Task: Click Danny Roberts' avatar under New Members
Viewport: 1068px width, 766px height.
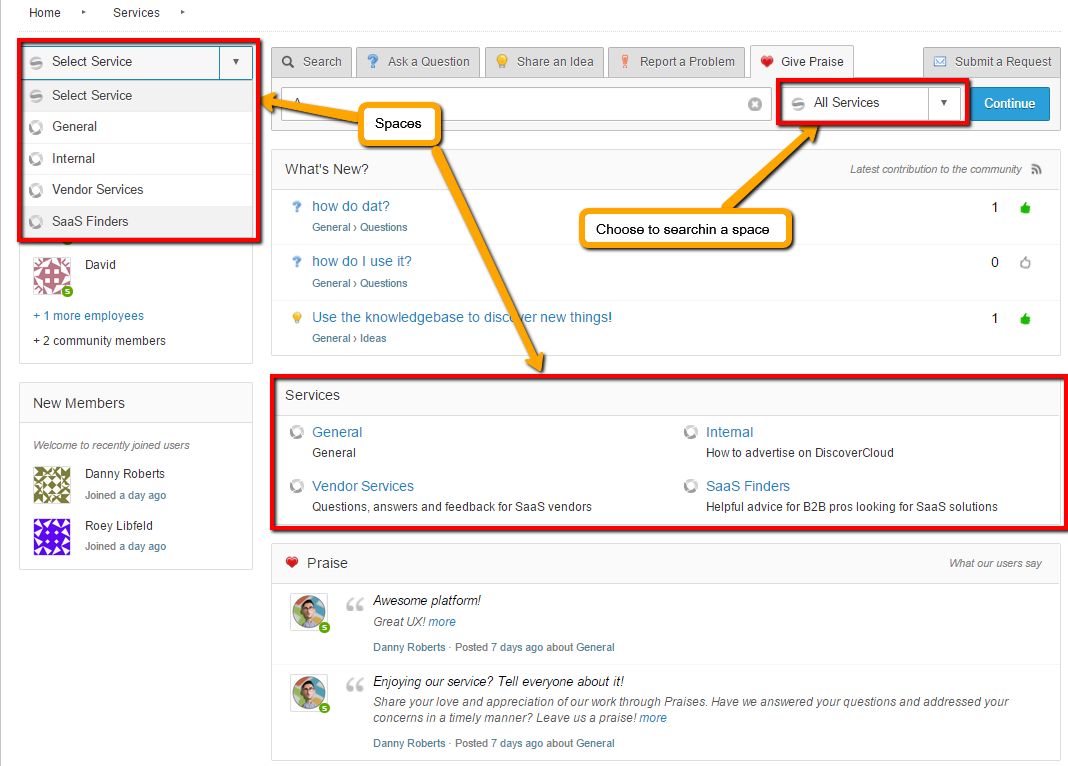Action: pyautogui.click(x=51, y=484)
